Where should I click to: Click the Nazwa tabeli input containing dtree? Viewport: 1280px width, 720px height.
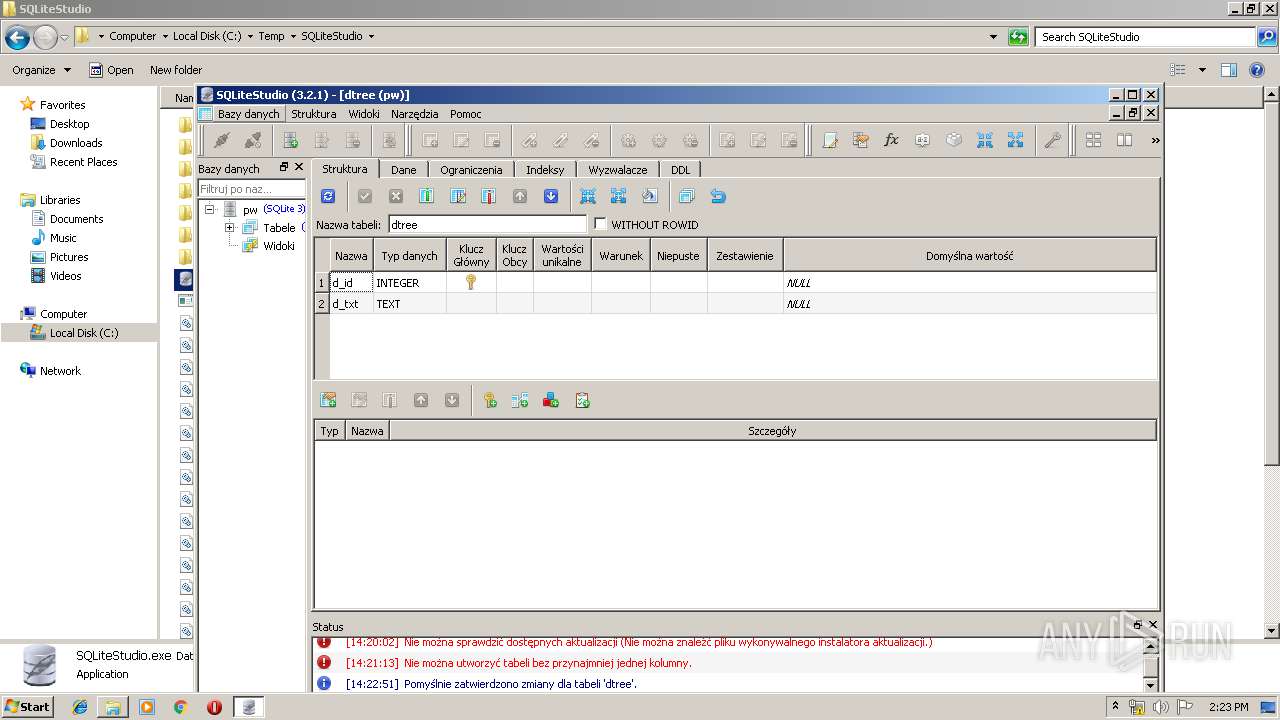tap(487, 225)
